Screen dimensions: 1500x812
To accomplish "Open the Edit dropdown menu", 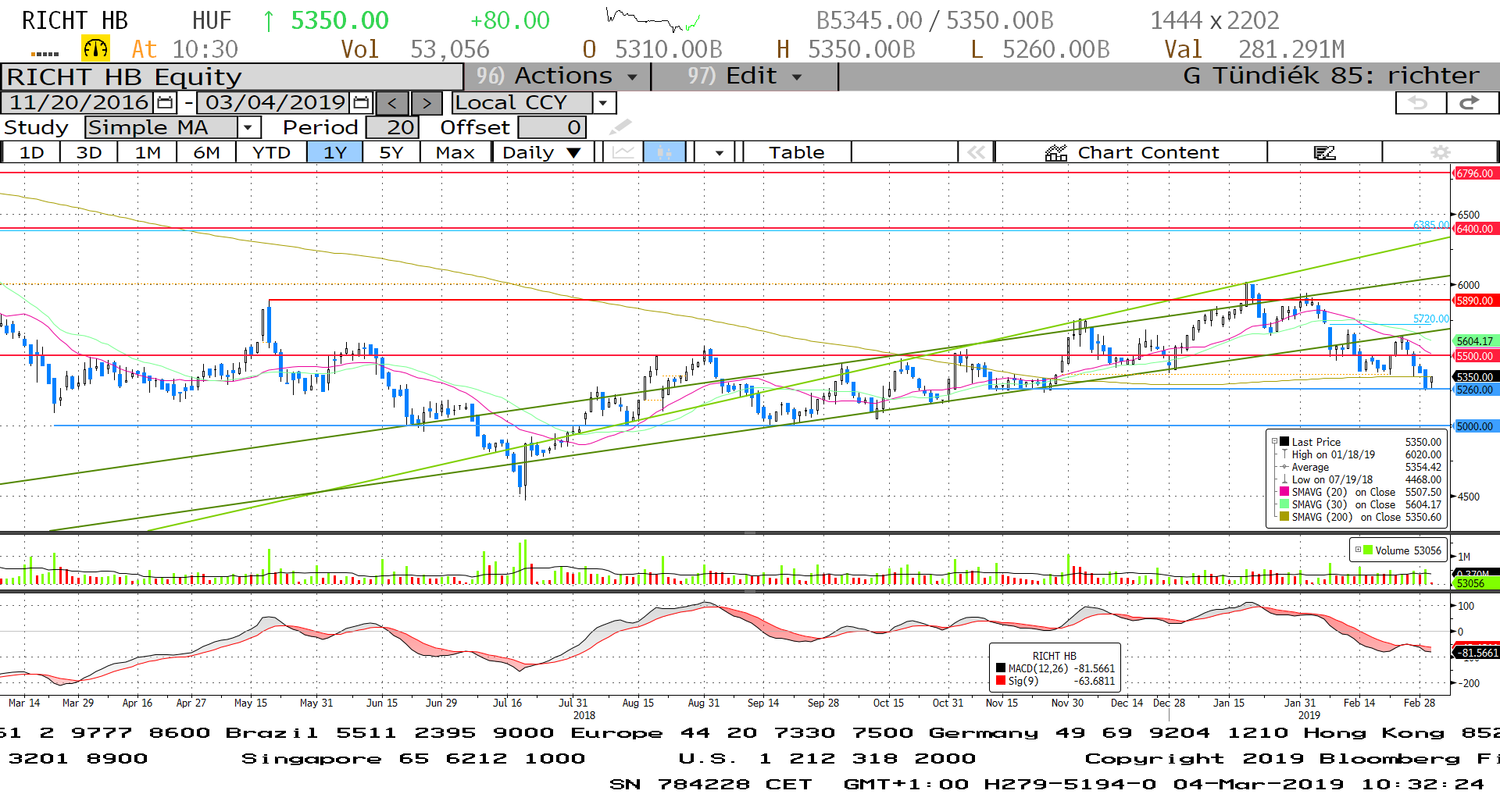I will [x=744, y=77].
